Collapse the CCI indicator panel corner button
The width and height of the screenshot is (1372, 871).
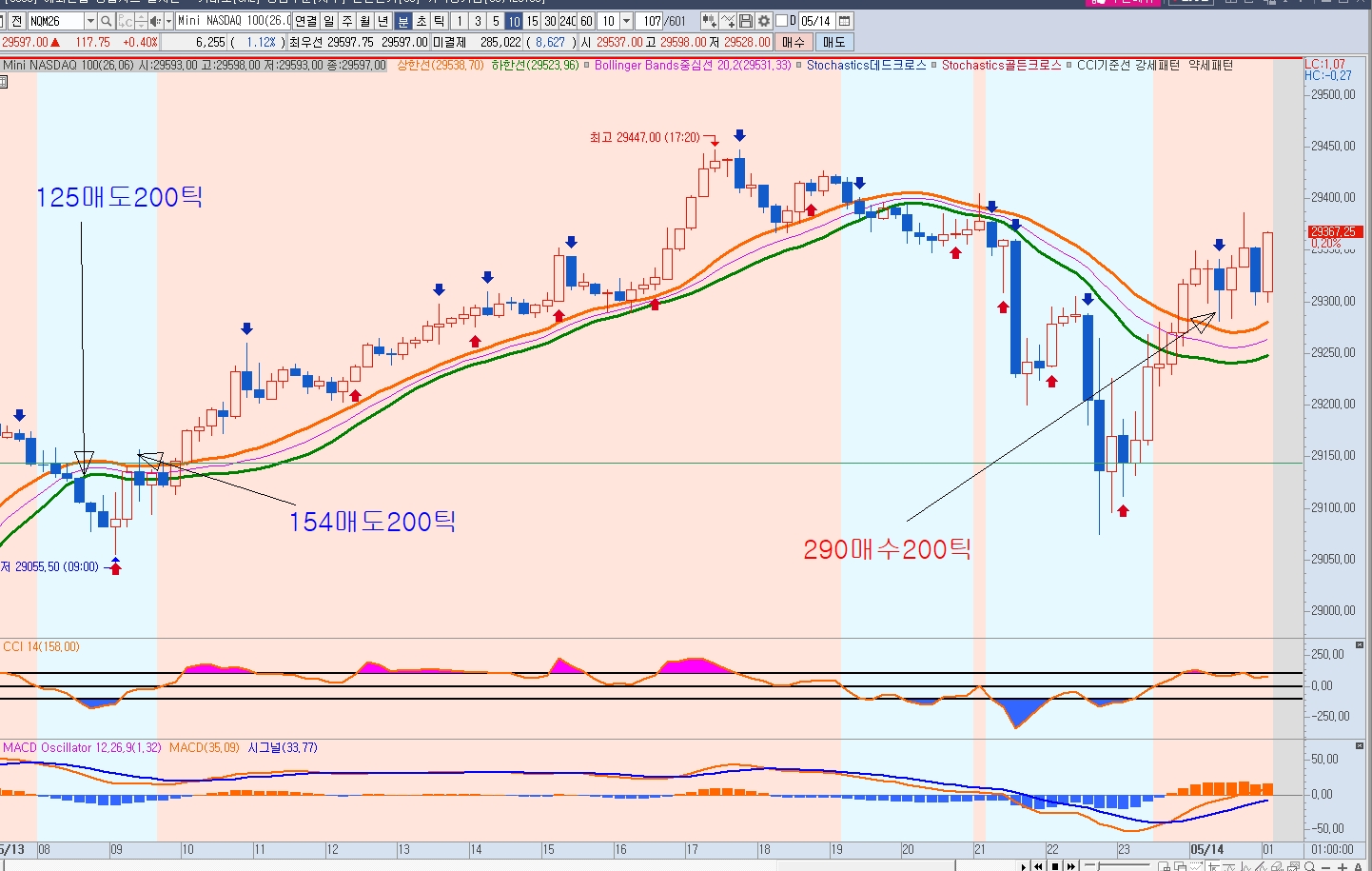[x=1360, y=645]
